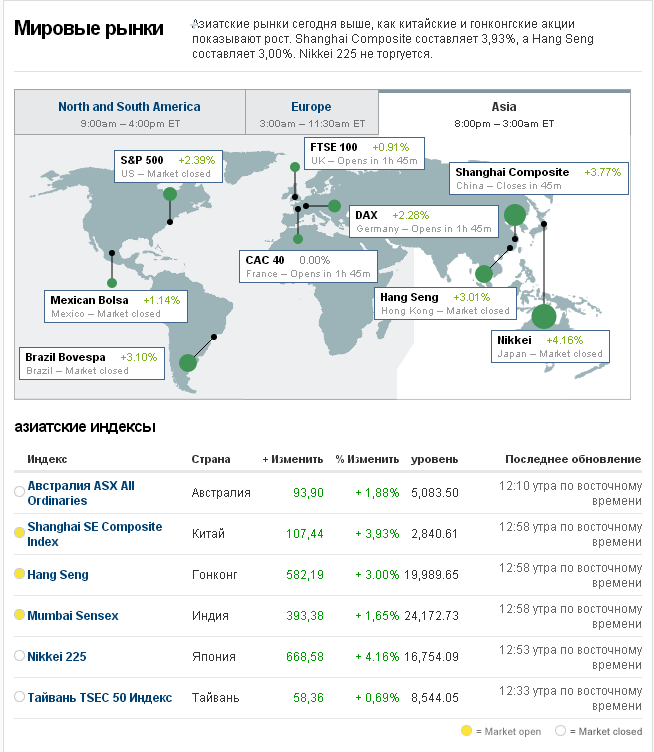The image size is (654, 752).
Task: Open Австралия ASX All Ordinaries index link
Action: pyautogui.click(x=81, y=493)
